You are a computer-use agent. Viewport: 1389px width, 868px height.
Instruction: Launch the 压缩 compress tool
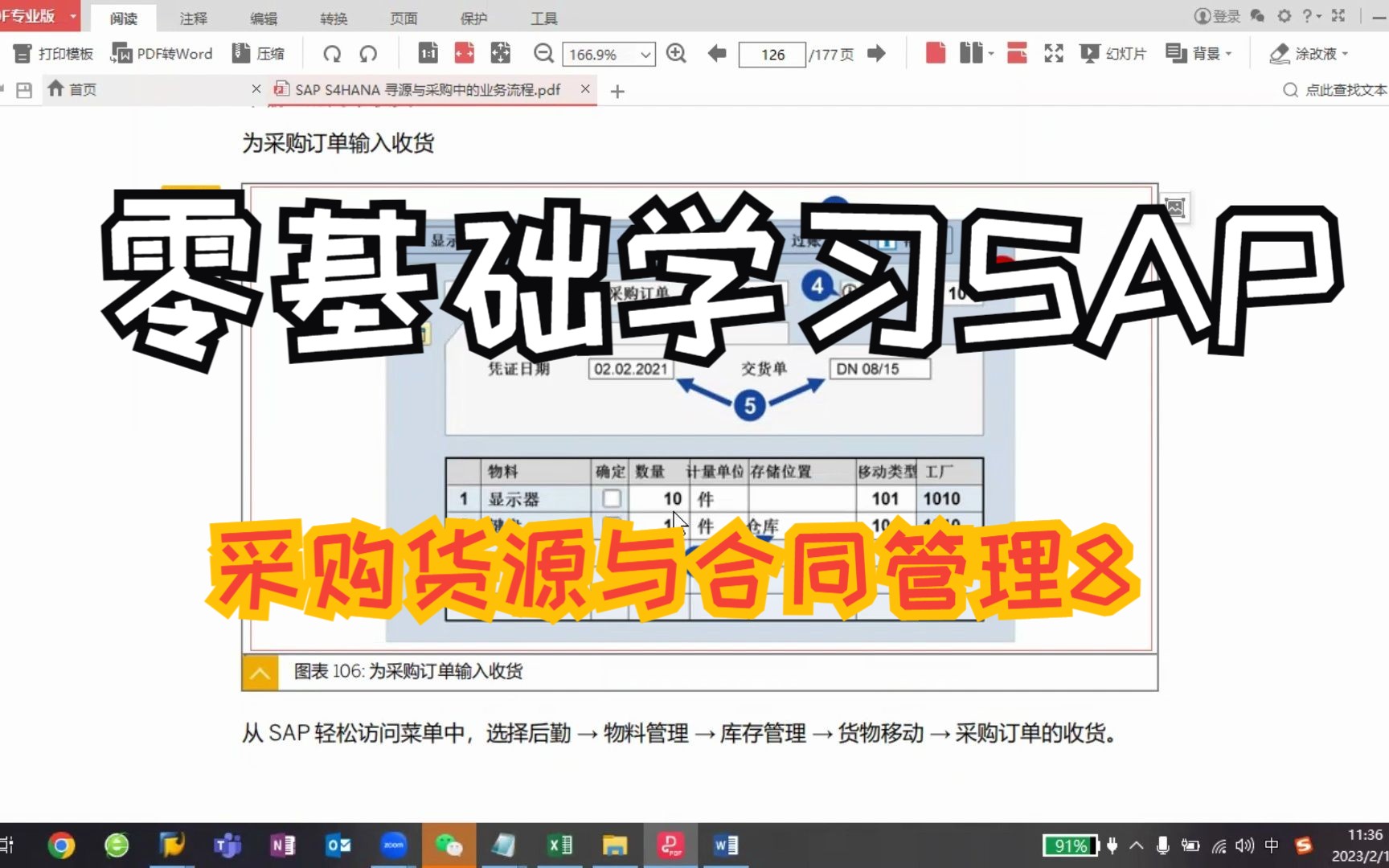pyautogui.click(x=259, y=53)
